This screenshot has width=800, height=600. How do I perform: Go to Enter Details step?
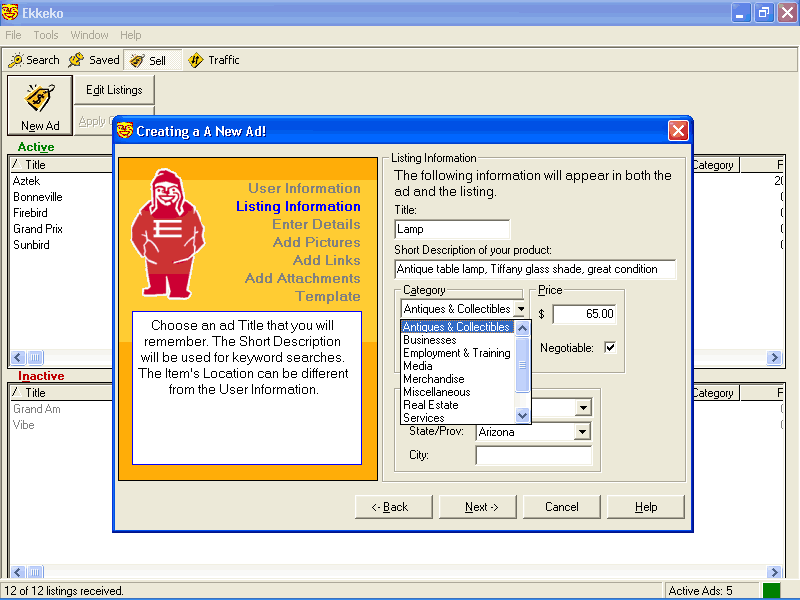coord(316,224)
